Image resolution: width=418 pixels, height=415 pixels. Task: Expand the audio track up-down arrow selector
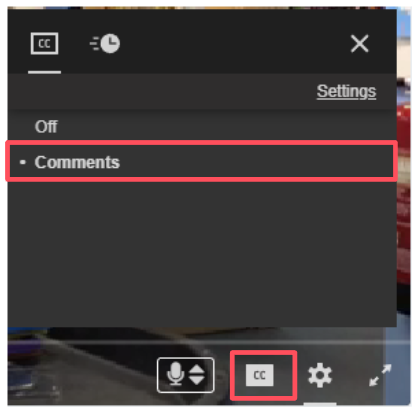coord(185,375)
